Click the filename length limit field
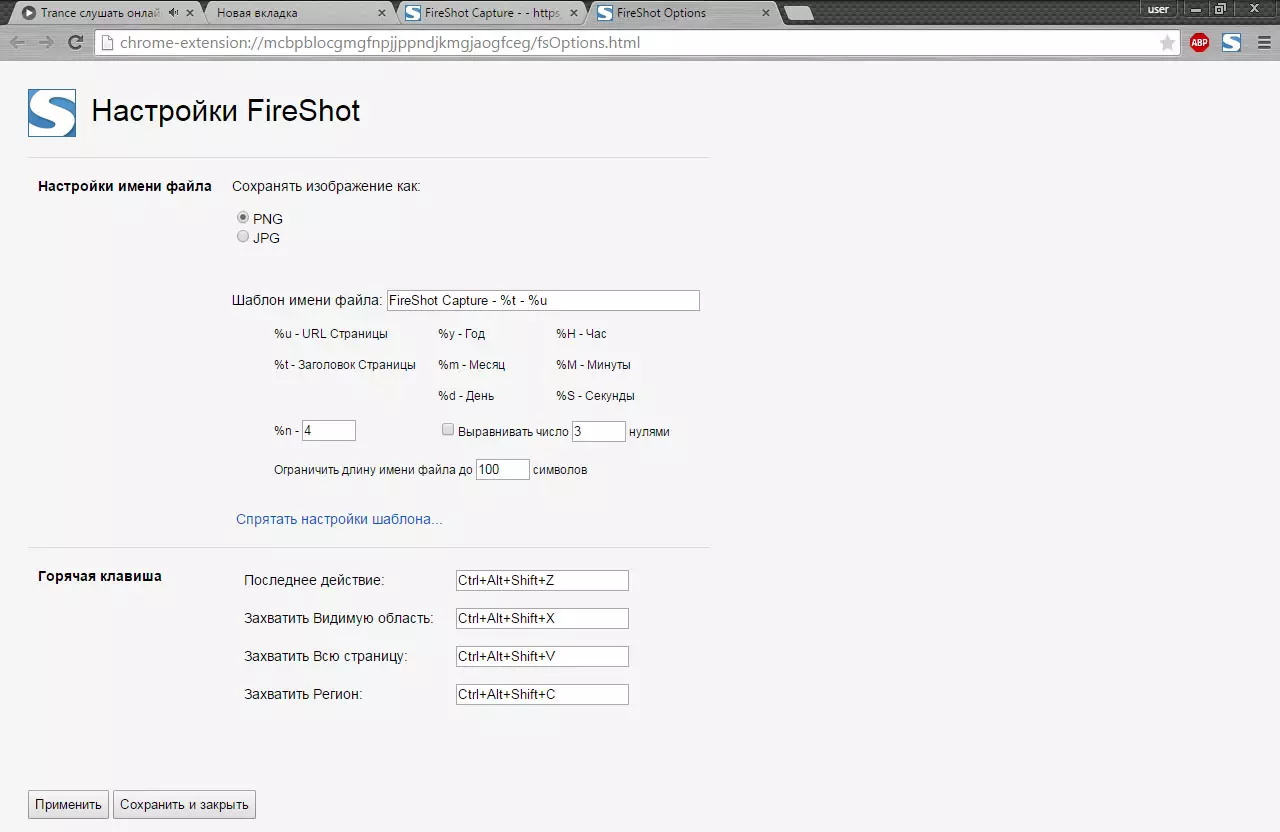Screen dimensions: 1280x832 tap(503, 469)
